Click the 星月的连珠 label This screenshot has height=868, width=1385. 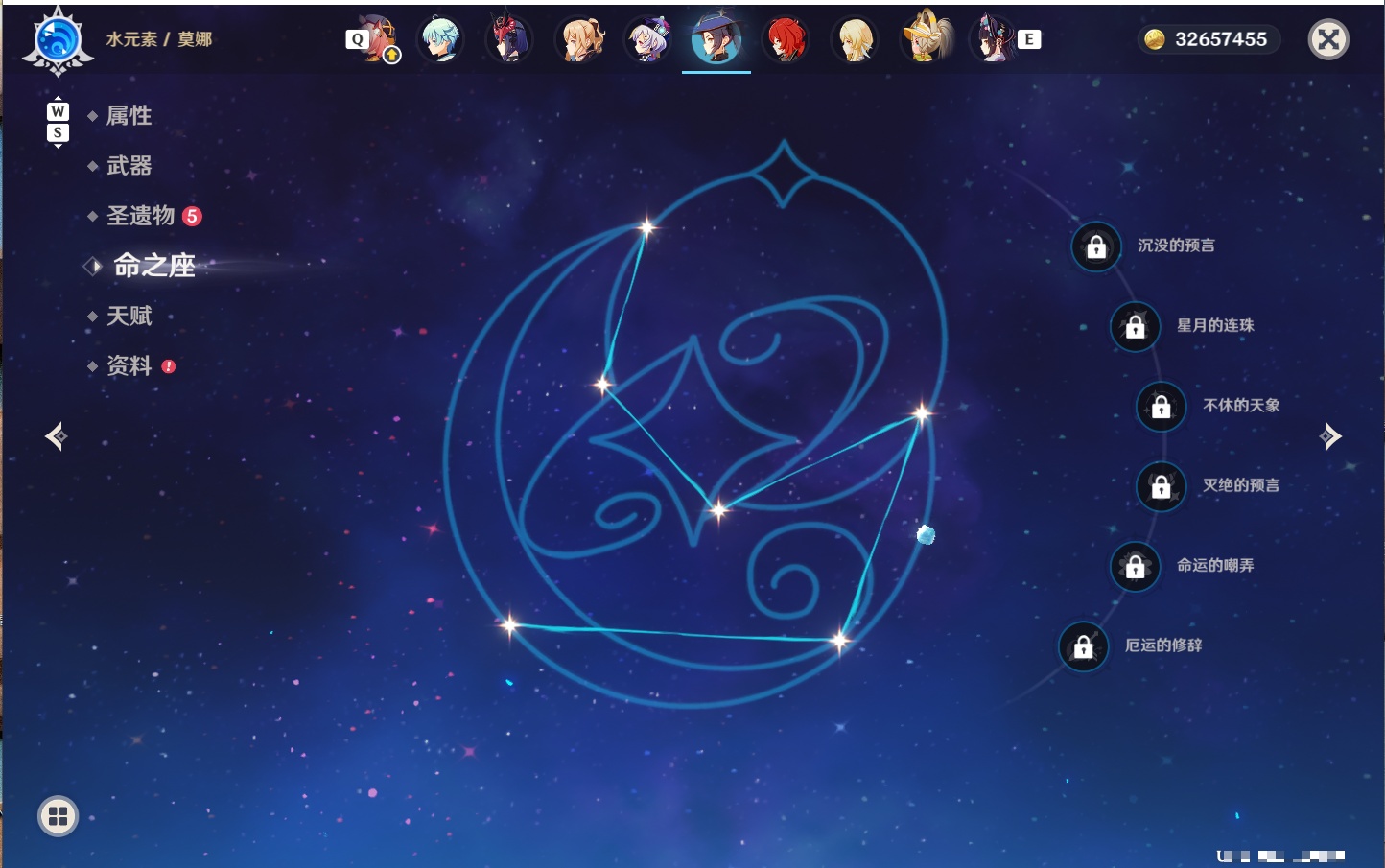click(x=1215, y=325)
